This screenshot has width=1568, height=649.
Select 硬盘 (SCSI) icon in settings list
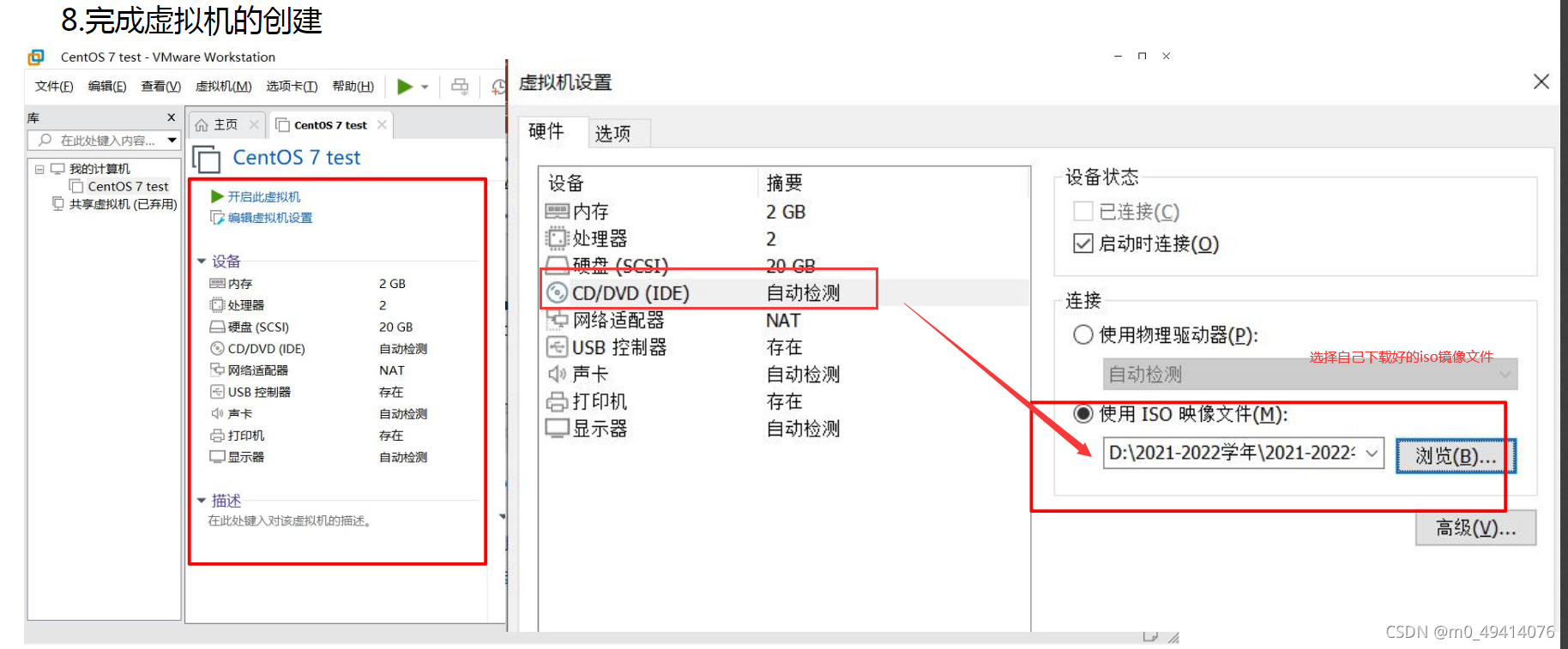click(x=558, y=264)
